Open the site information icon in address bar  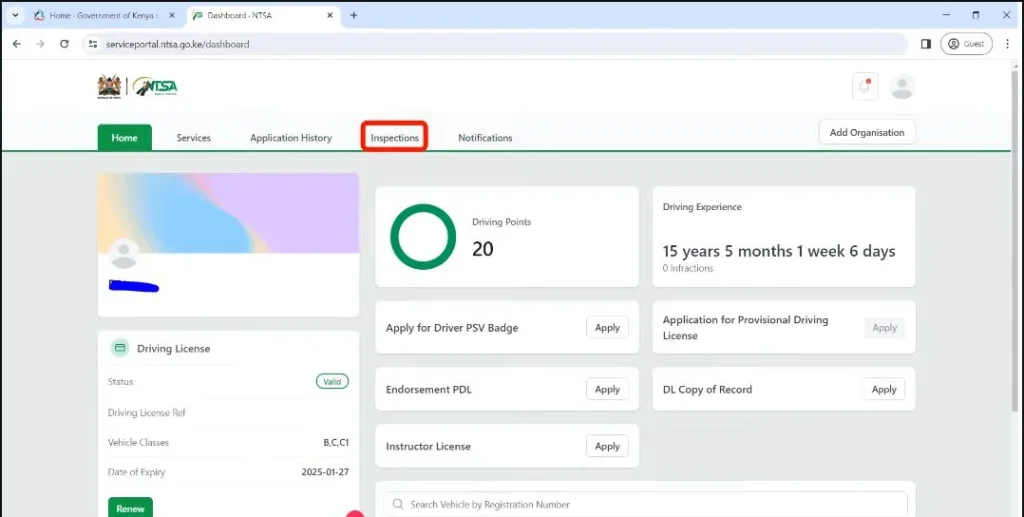pos(93,44)
